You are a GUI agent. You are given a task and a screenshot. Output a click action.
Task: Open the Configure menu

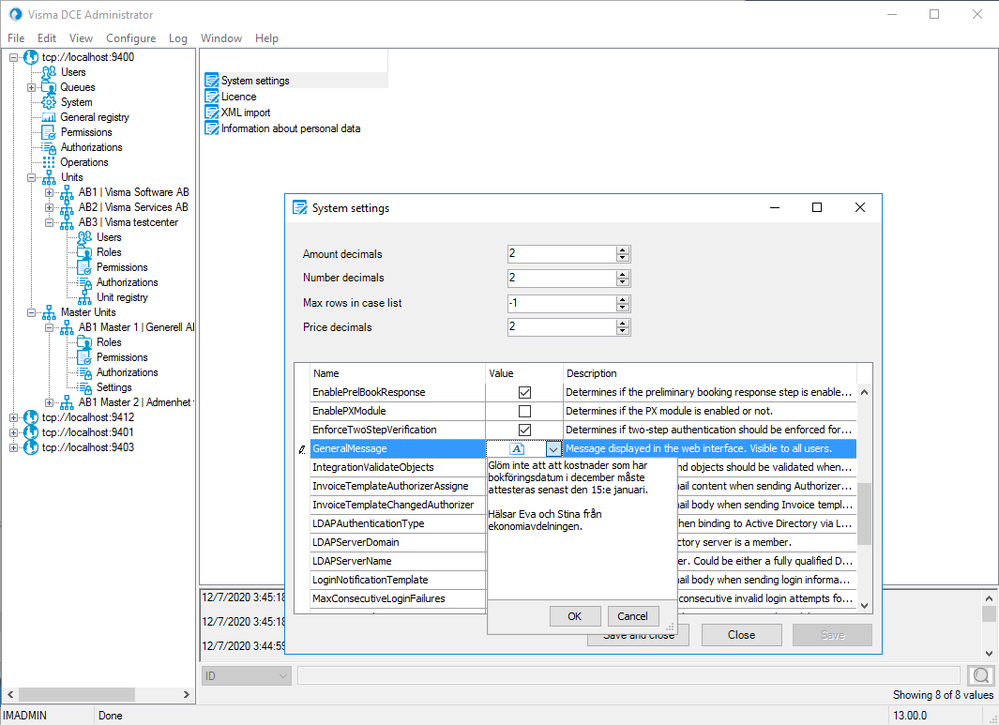pos(131,38)
